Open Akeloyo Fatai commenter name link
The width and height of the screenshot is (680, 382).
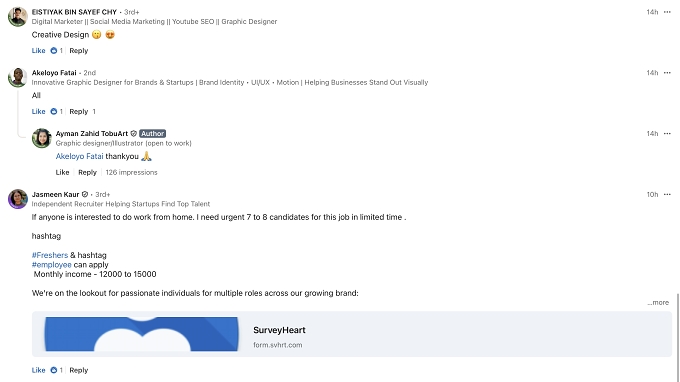point(54,73)
